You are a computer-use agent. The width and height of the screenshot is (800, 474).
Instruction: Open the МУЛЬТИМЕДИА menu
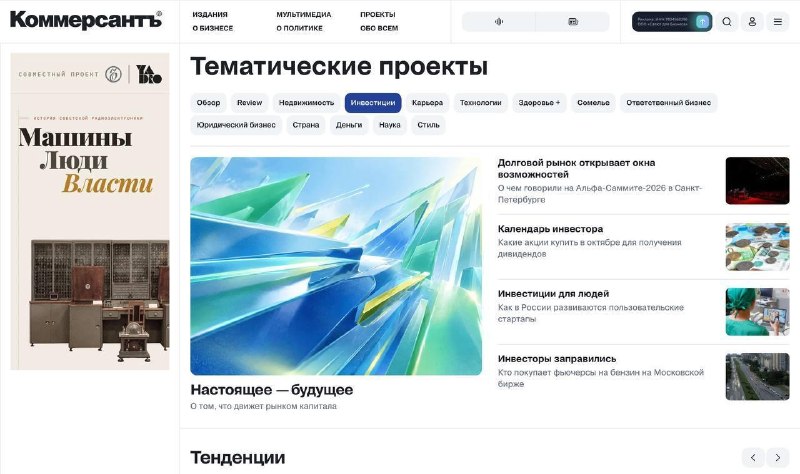[x=304, y=15]
